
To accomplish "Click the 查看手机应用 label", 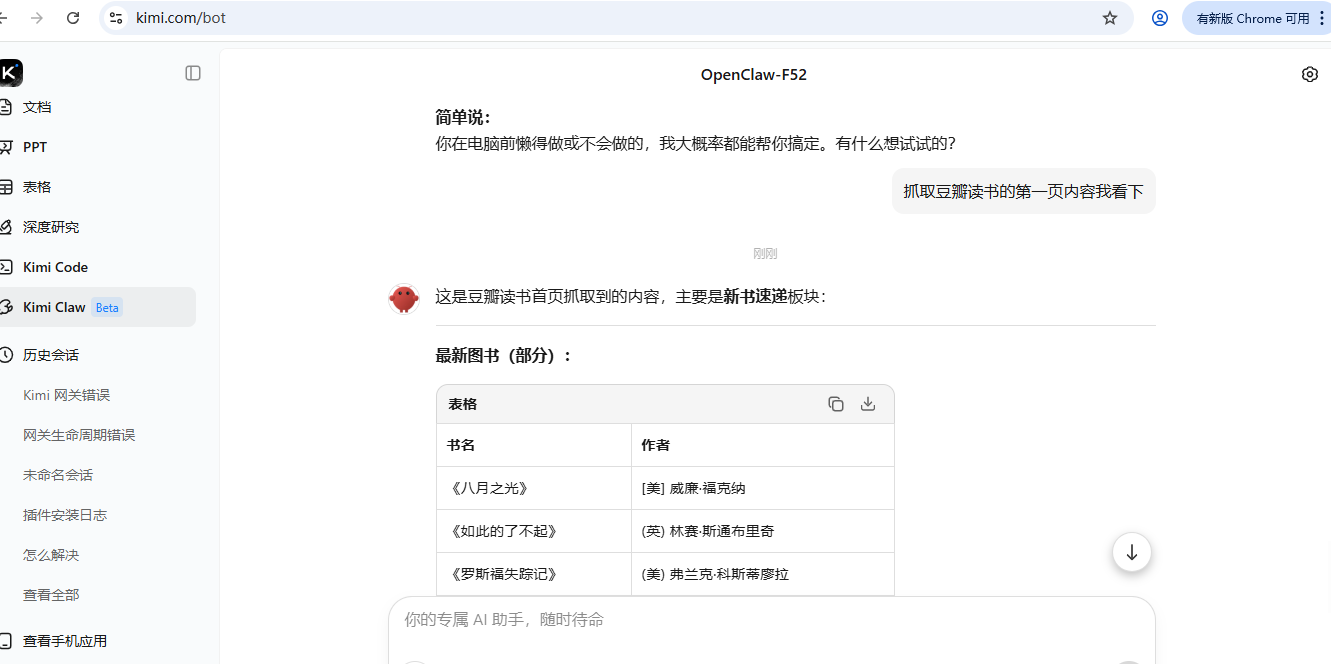I will coord(65,641).
